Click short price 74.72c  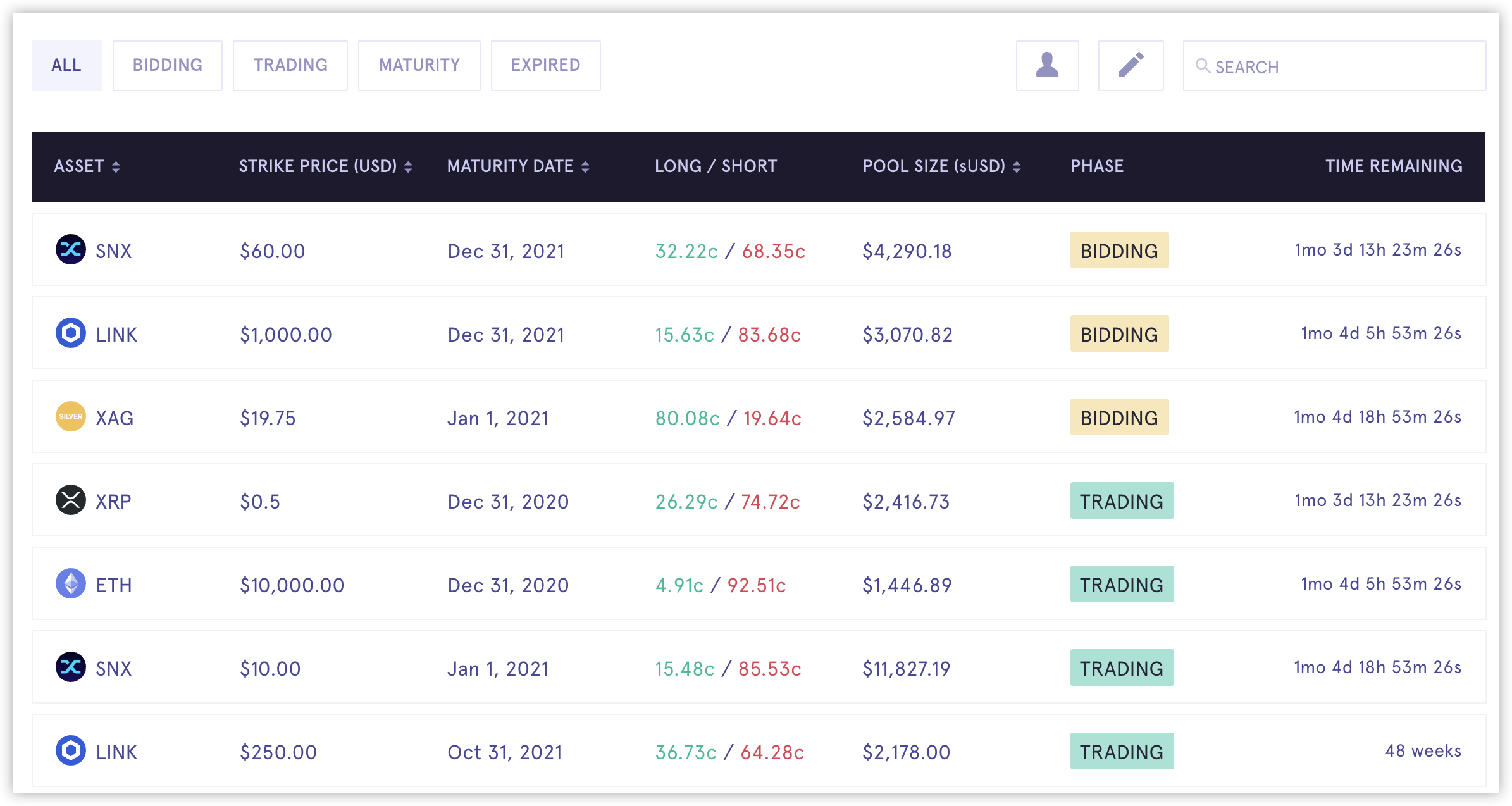(x=770, y=502)
